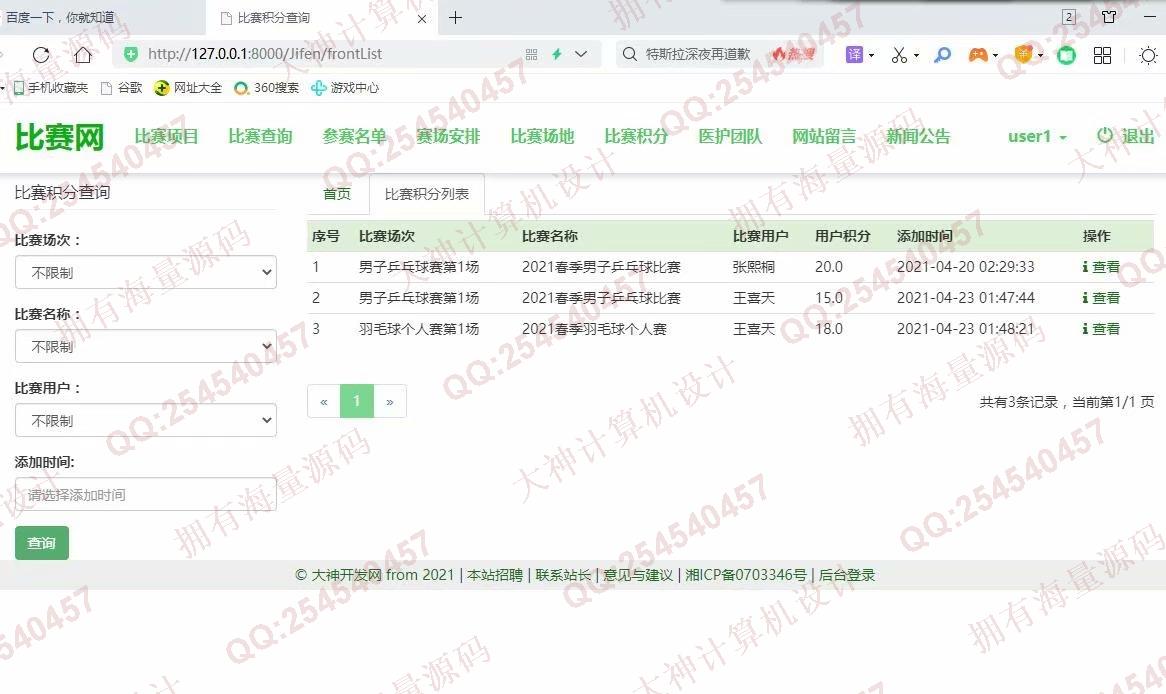Click the 联系站长 footer link
The image size is (1166, 694).
pyautogui.click(x=563, y=575)
